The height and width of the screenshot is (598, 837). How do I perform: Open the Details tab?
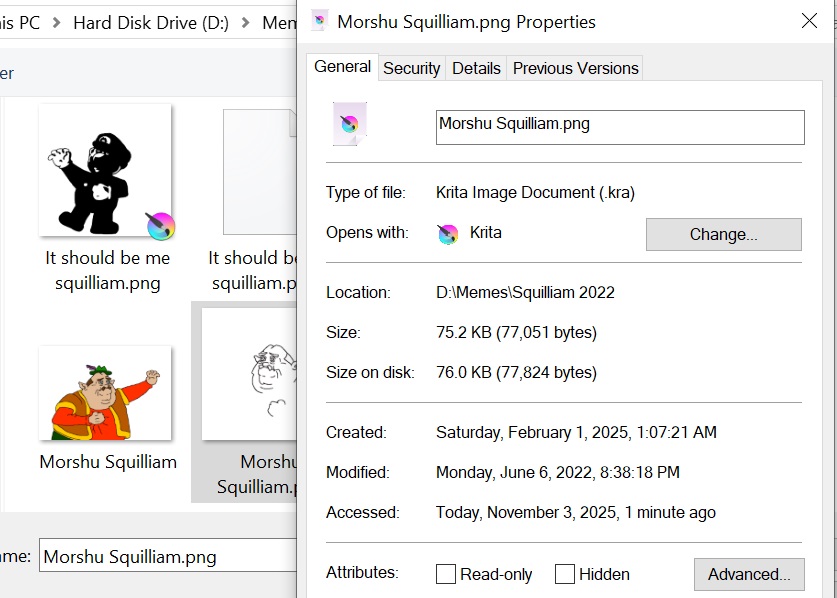[x=476, y=68]
